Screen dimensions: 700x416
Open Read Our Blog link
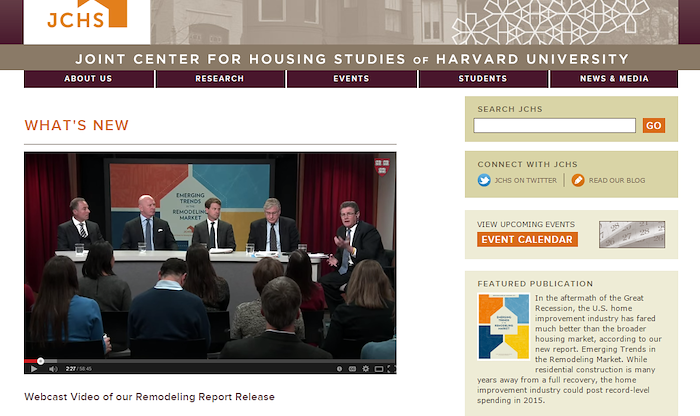tap(617, 180)
